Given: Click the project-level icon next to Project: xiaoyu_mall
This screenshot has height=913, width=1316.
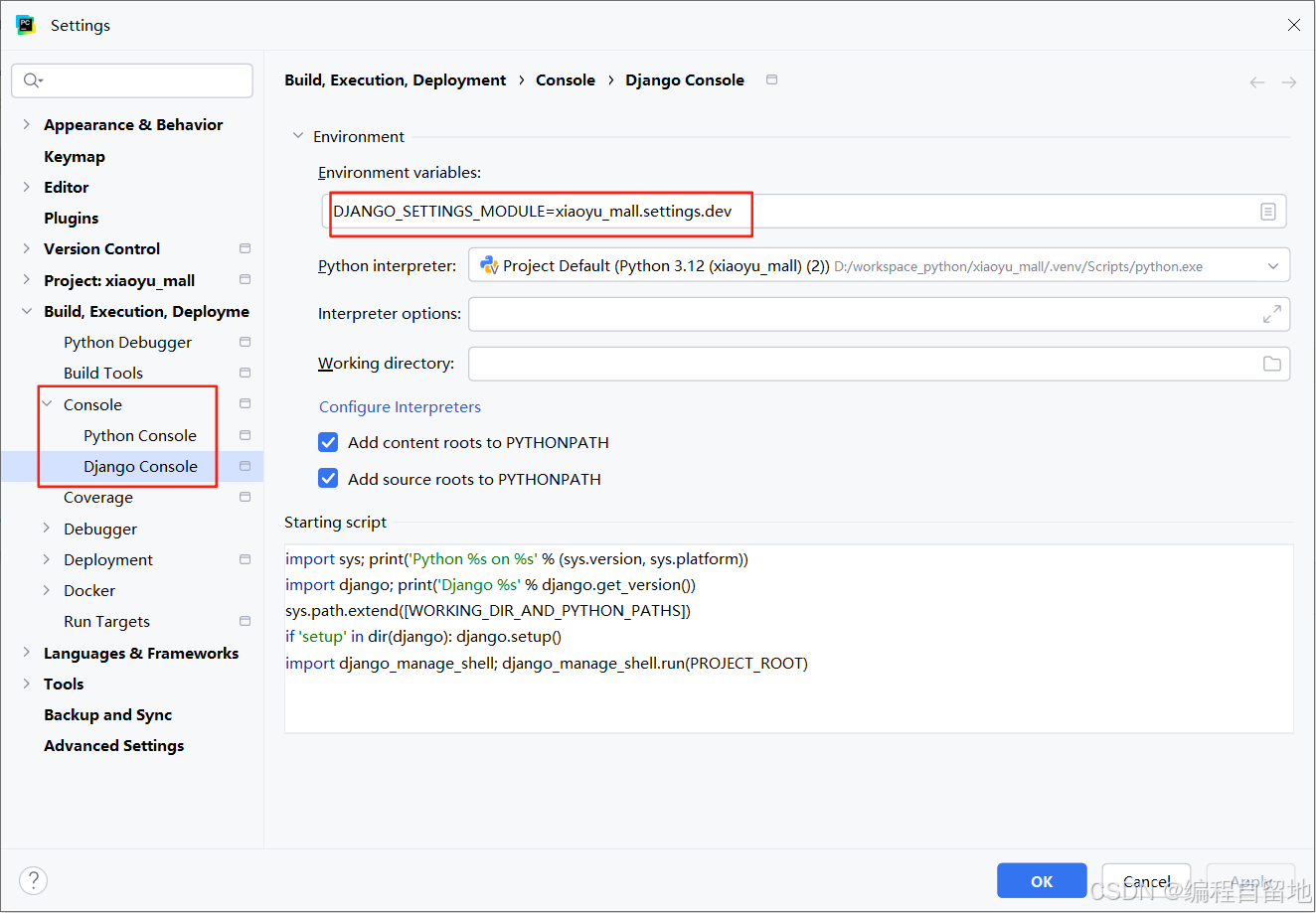Looking at the screenshot, I should pyautogui.click(x=246, y=280).
